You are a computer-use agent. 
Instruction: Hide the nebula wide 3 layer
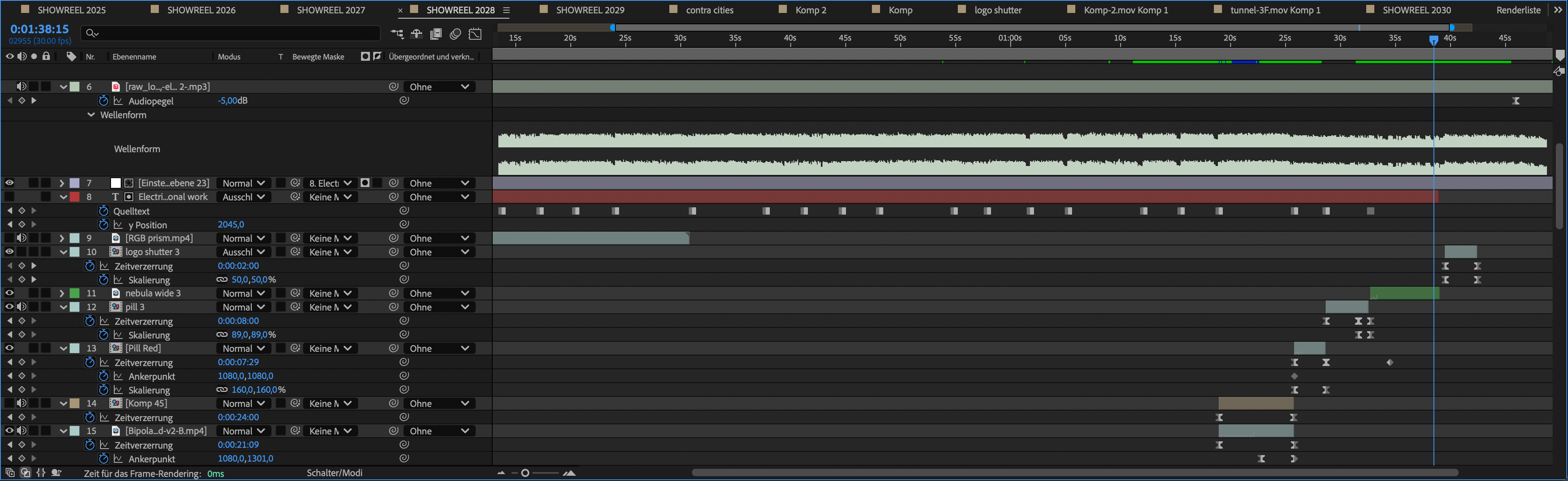[x=9, y=293]
